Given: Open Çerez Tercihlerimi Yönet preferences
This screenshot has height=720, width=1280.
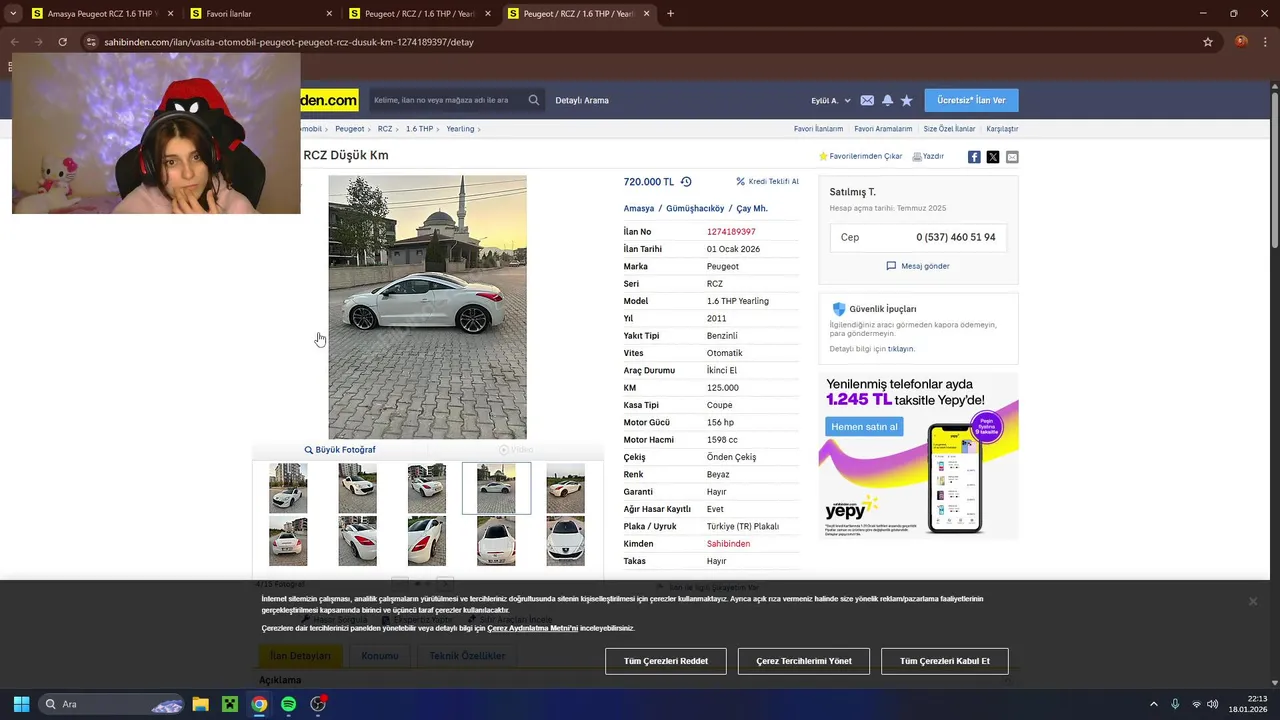Looking at the screenshot, I should [x=804, y=661].
